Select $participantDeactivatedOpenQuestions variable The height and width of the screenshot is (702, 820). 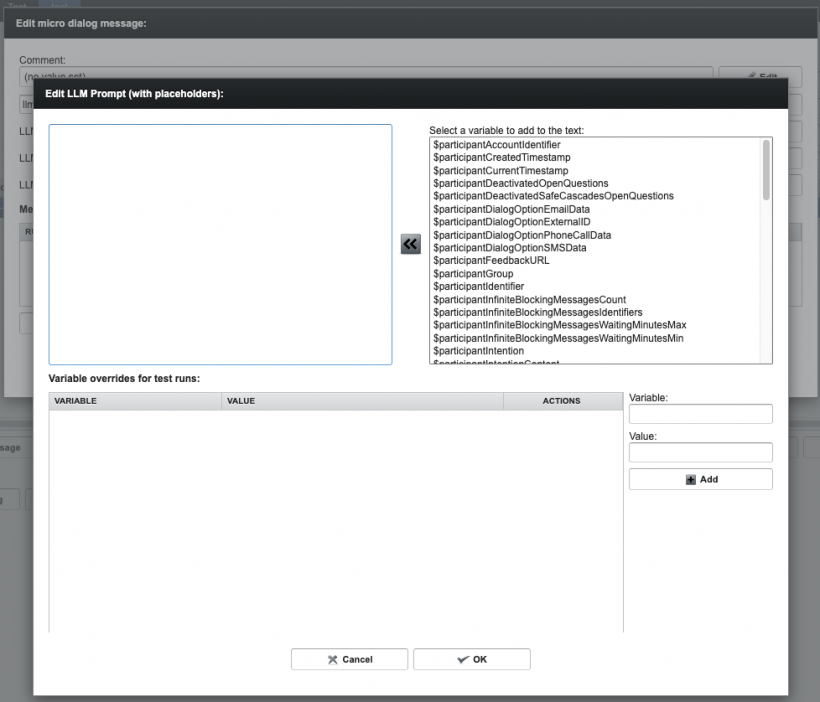(x=520, y=183)
